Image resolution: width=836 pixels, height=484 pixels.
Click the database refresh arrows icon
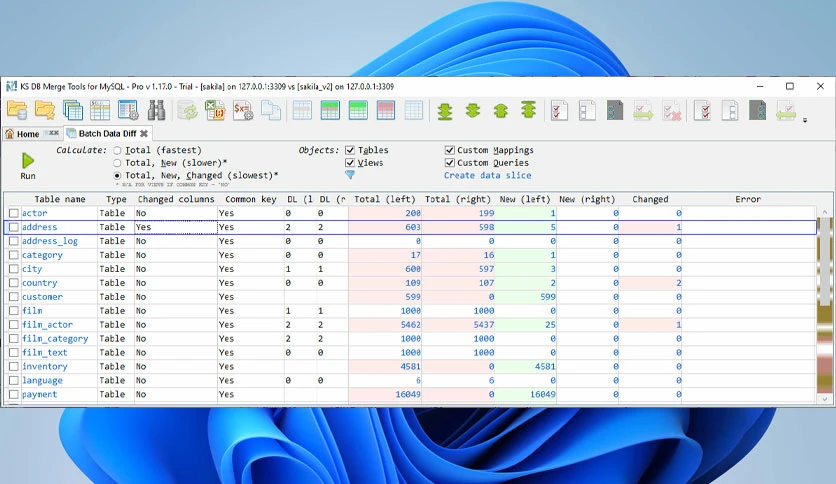click(x=188, y=111)
